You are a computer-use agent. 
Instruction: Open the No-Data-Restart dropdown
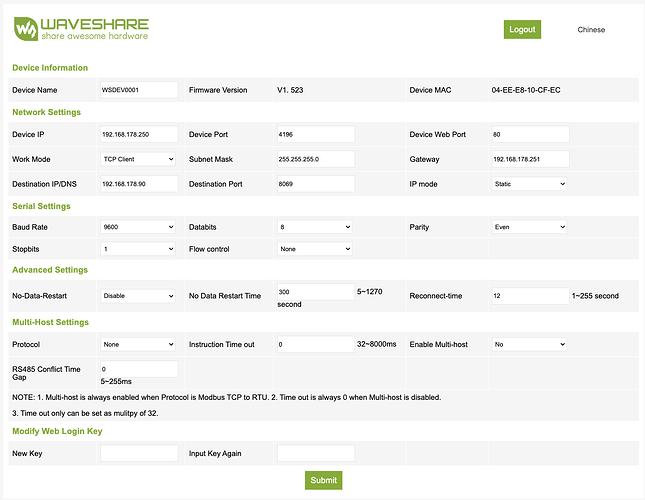click(138, 296)
